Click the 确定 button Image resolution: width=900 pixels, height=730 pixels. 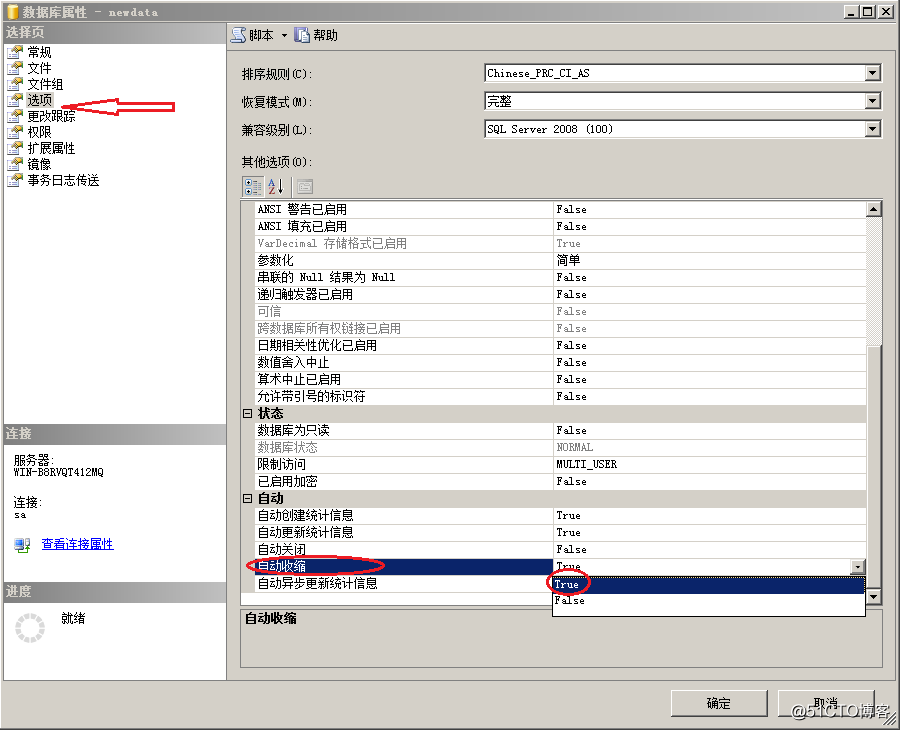click(719, 704)
